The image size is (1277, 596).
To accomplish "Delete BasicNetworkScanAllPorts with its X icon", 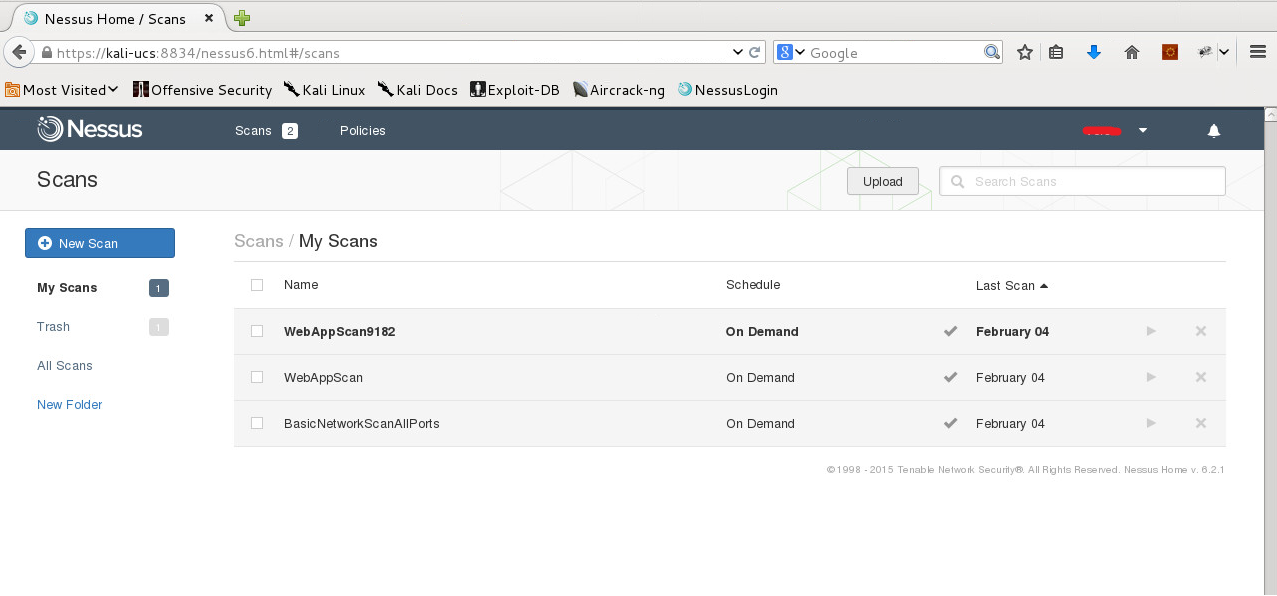I will (1201, 423).
